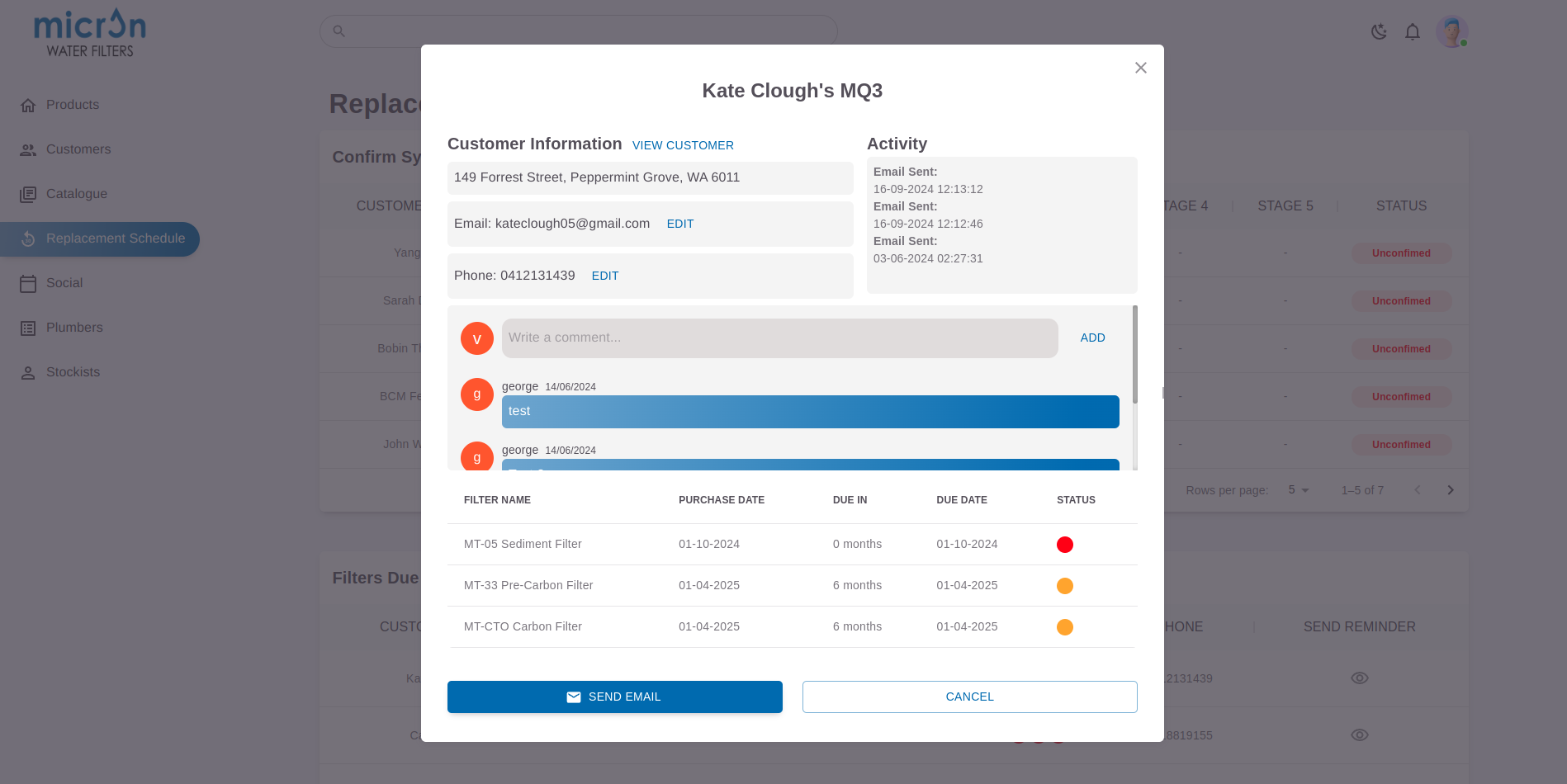Select the 'test' comment bubble
Viewport: 1567px width, 784px height.
810,412
